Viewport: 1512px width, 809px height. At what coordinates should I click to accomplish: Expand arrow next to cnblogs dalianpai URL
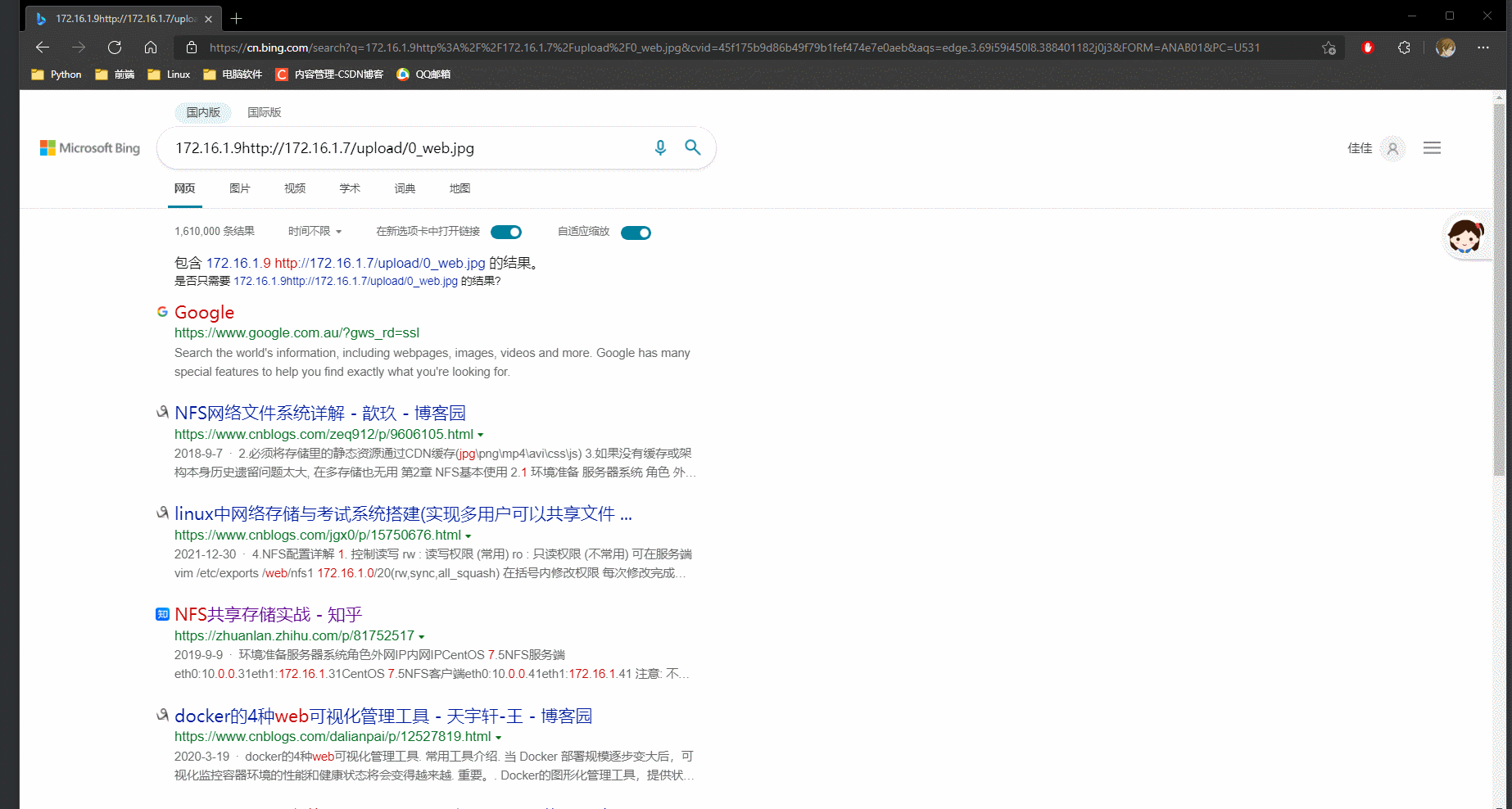point(498,738)
